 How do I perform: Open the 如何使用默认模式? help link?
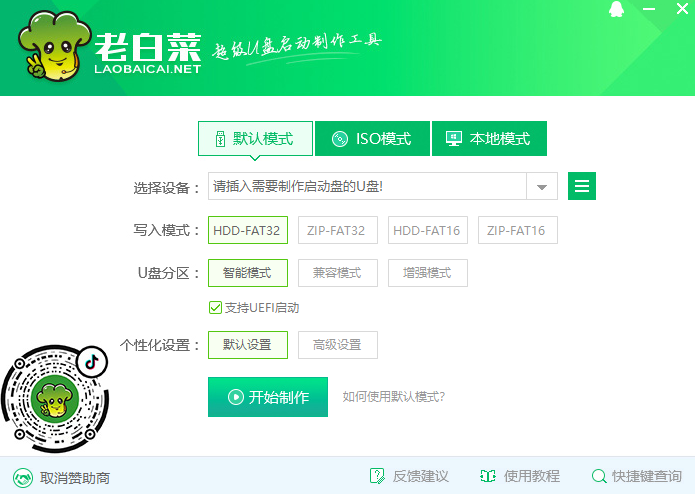click(394, 397)
